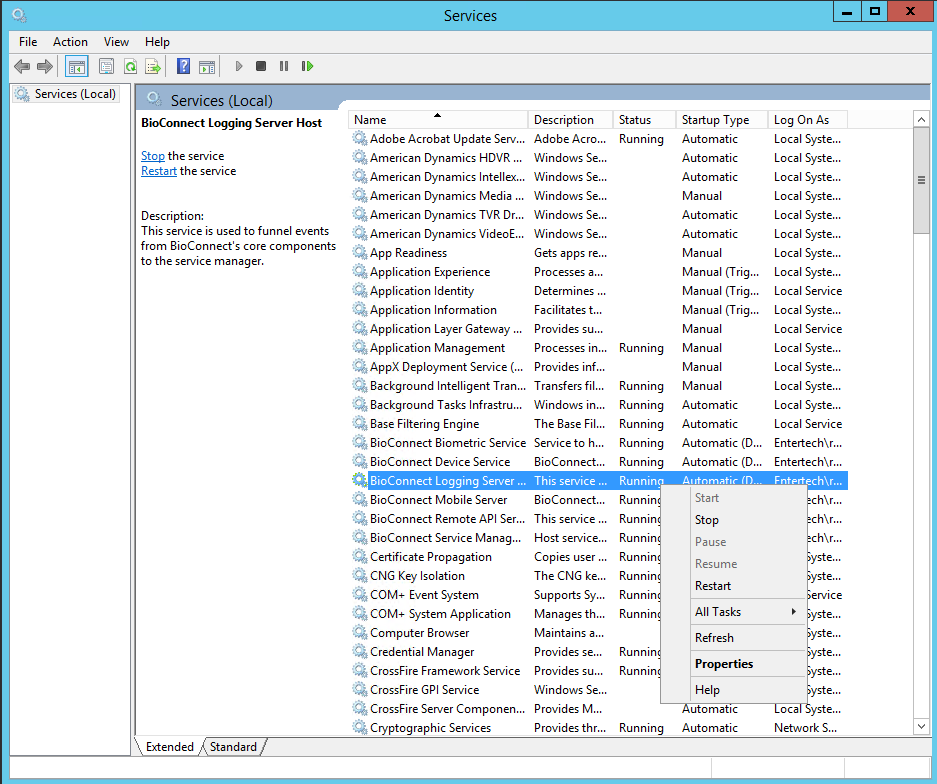Screen dimensions: 937x784
Task: Select the Application Experience service
Action: pyautogui.click(x=599, y=272)
